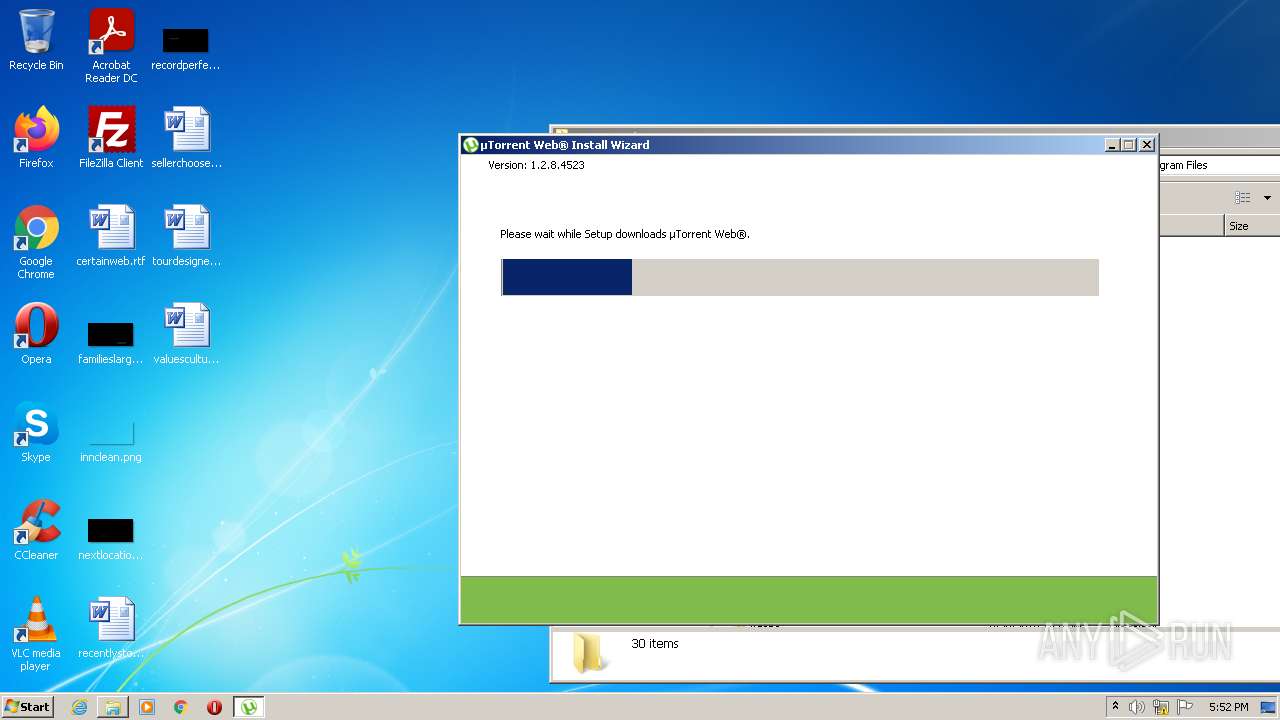Sort by Size column in Explorer
1280x720 pixels.
tap(1251, 226)
